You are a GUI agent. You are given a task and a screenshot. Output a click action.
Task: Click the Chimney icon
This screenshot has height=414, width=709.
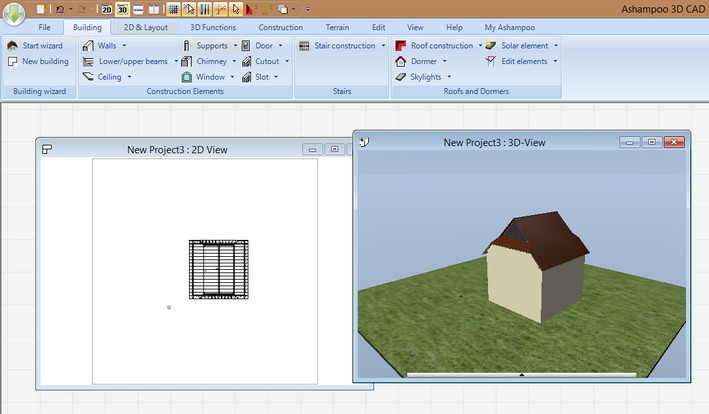pyautogui.click(x=187, y=61)
